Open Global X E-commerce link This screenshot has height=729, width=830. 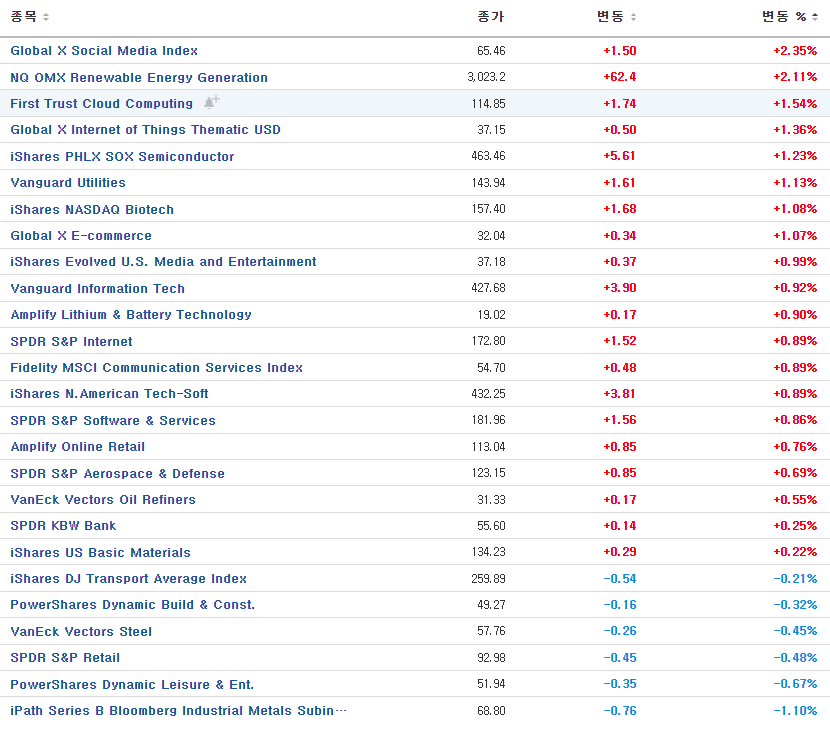[x=81, y=236]
